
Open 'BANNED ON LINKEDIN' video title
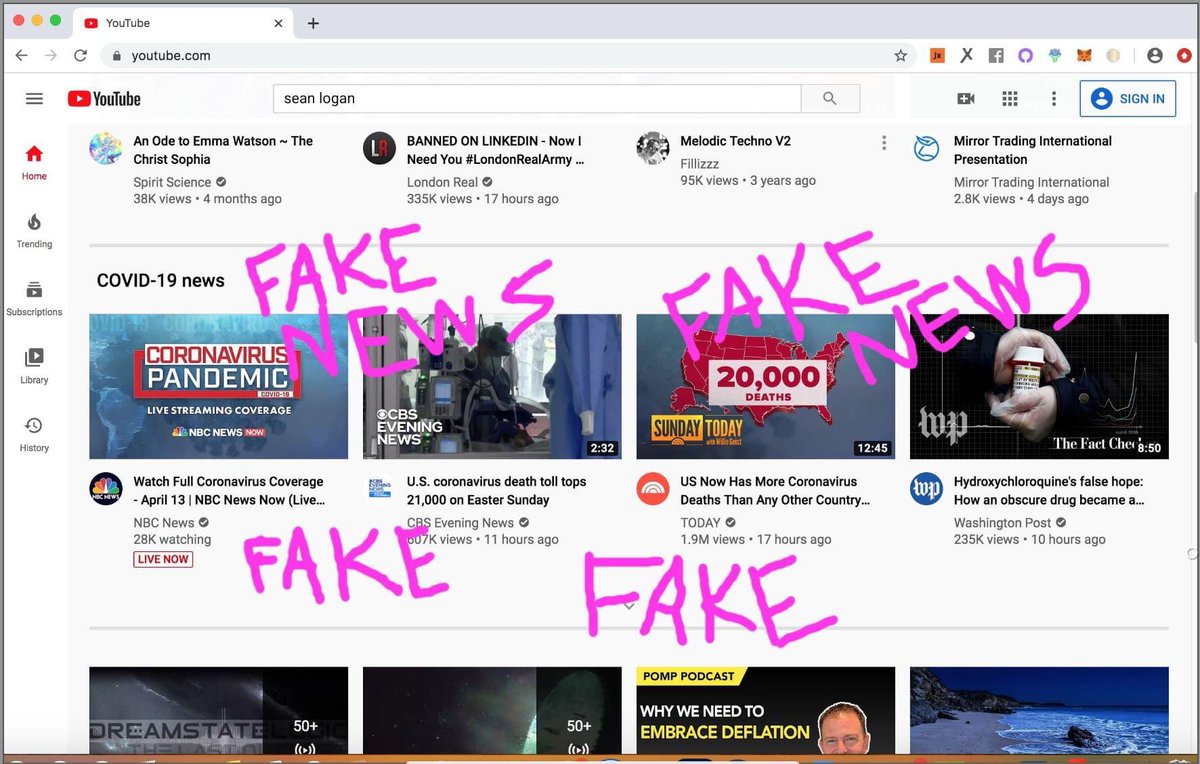pyautogui.click(x=495, y=150)
